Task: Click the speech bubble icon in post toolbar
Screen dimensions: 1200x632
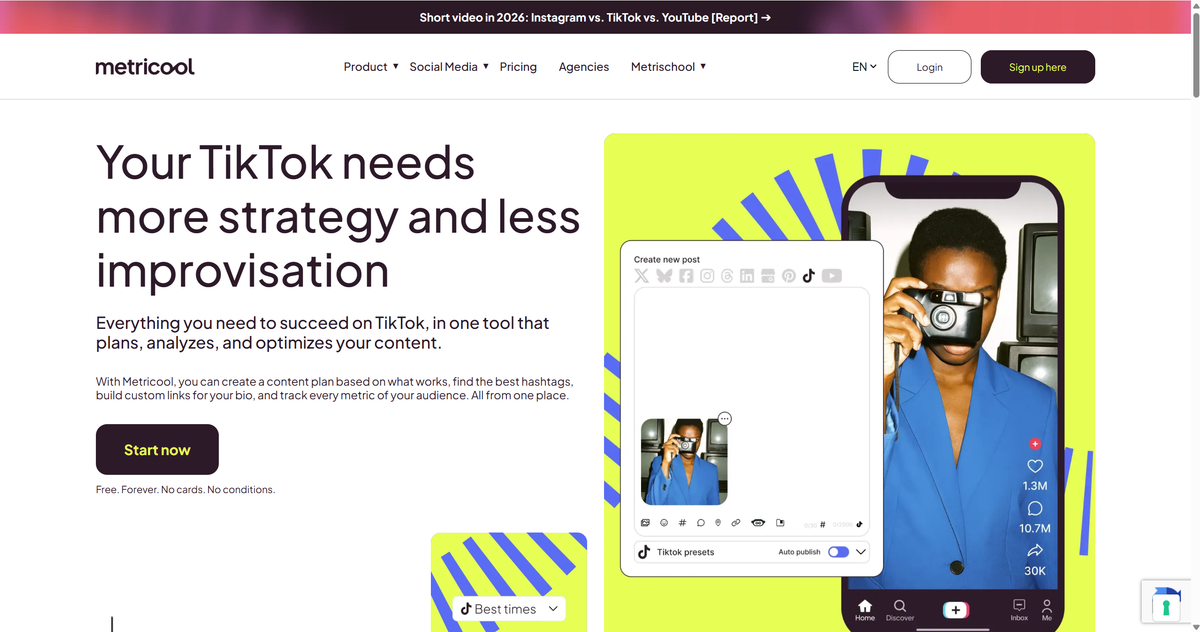Action: (700, 523)
